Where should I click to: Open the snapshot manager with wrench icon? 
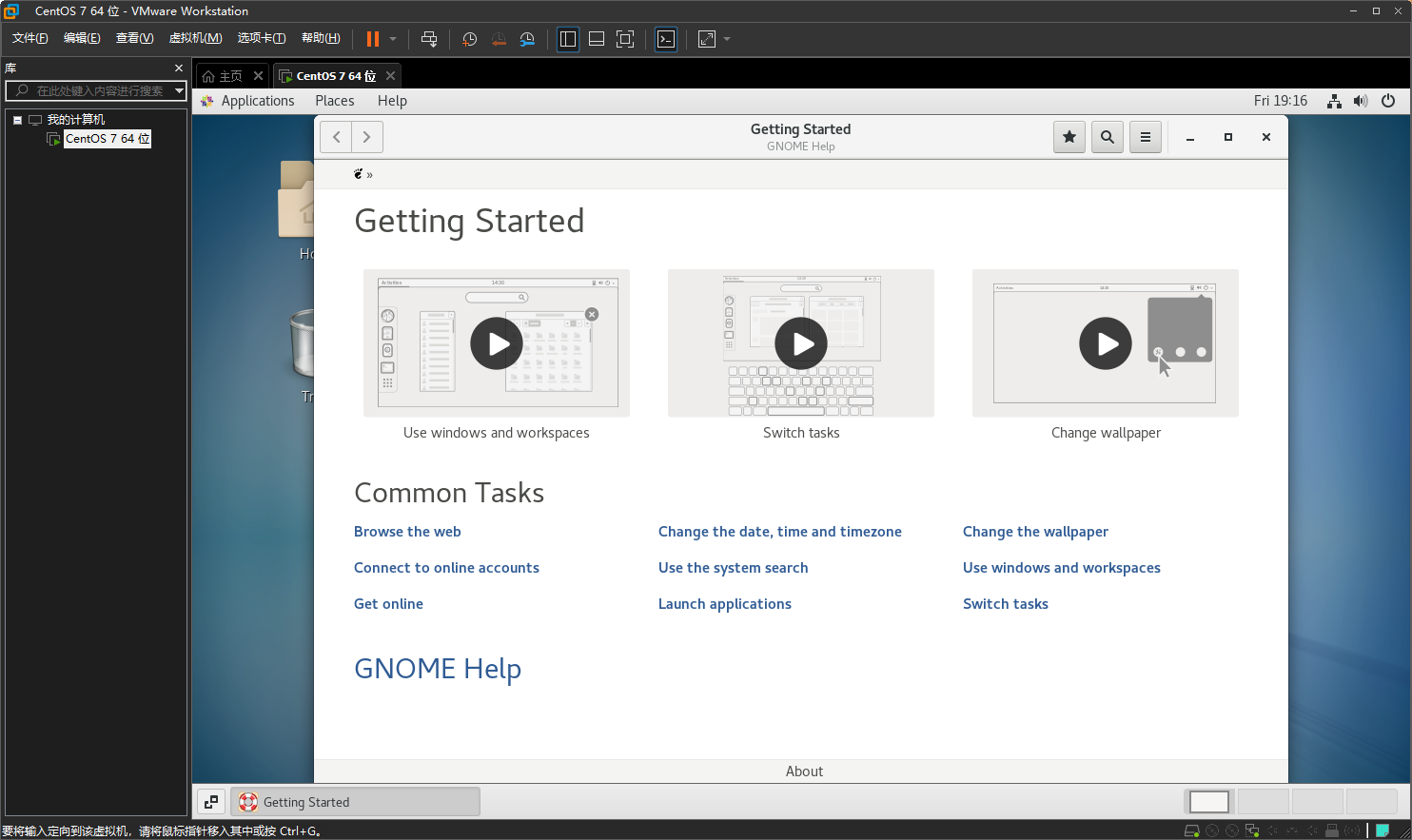pos(527,39)
